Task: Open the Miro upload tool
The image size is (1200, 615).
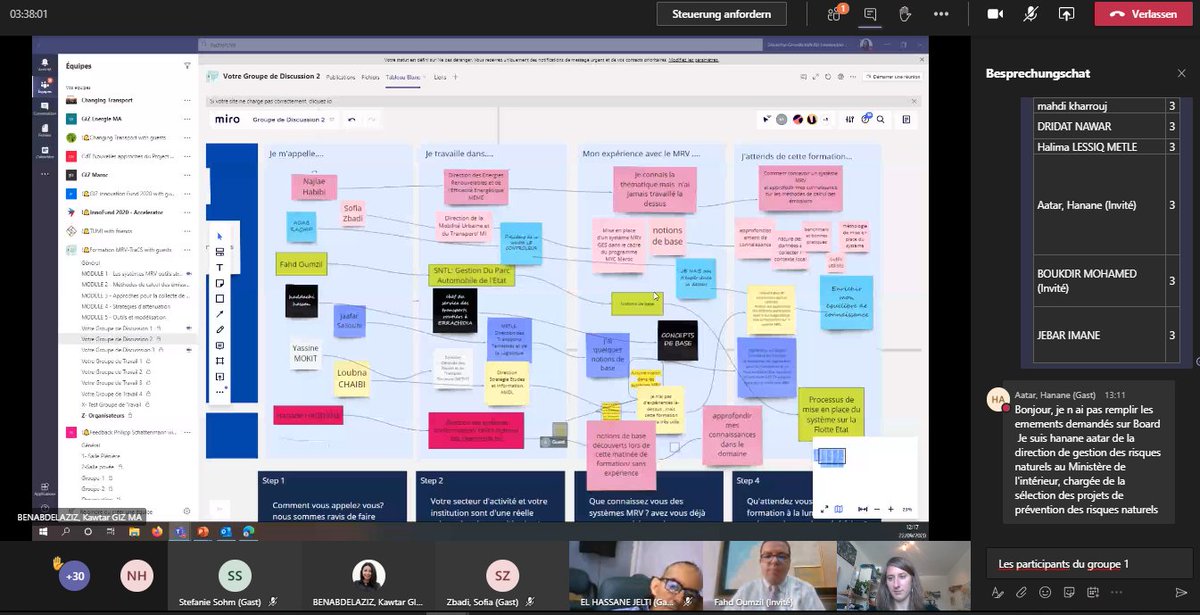Action: (220, 376)
